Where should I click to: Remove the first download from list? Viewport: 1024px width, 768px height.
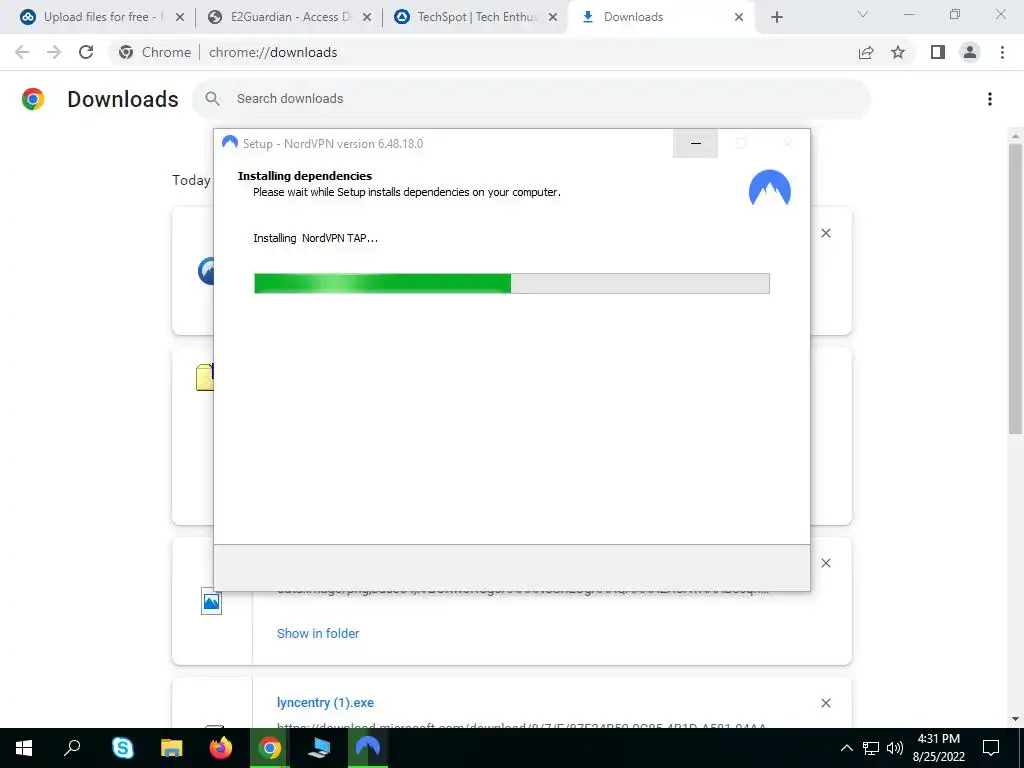(x=826, y=233)
